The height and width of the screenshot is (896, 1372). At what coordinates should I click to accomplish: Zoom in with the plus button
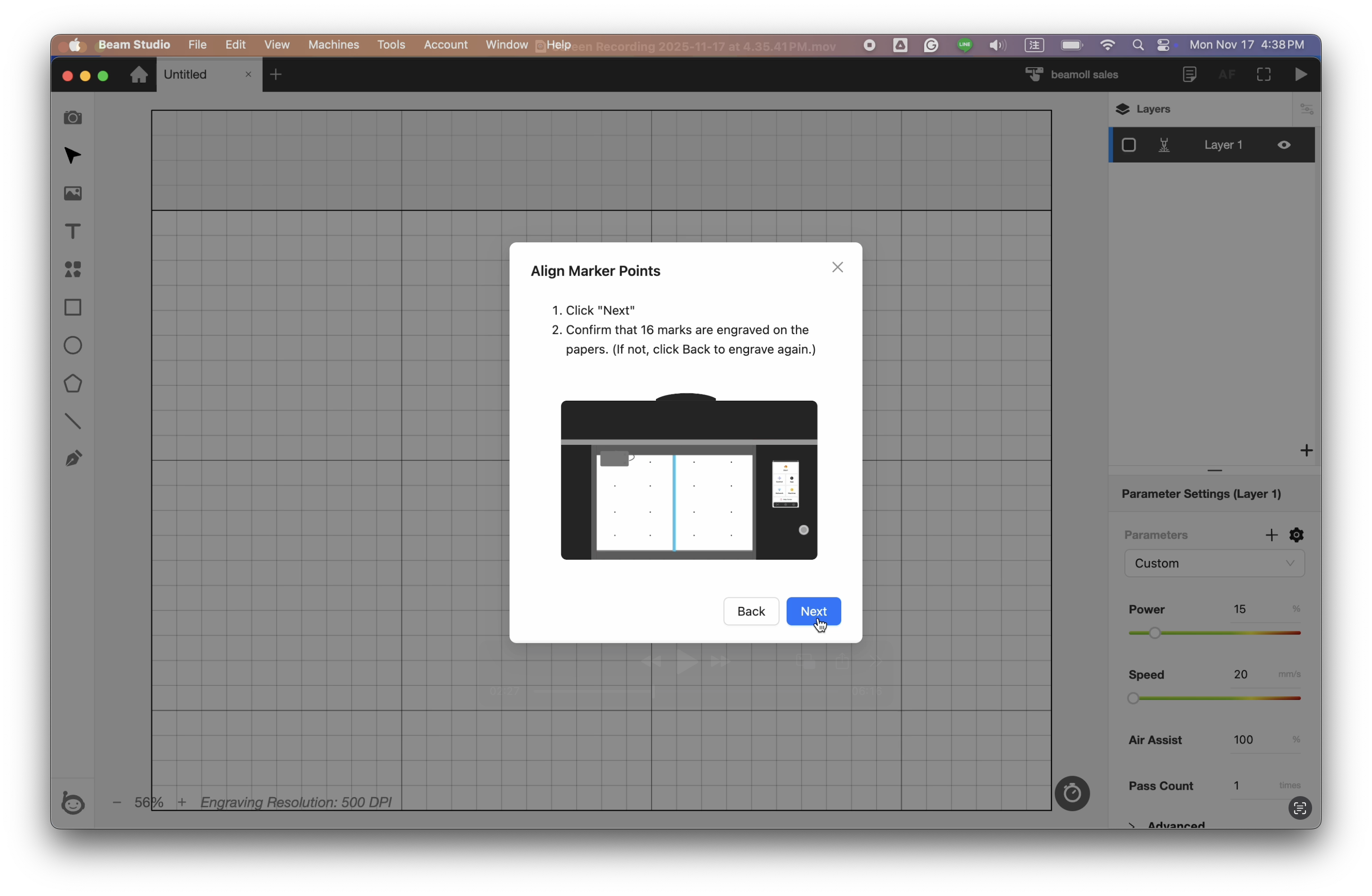(181, 802)
